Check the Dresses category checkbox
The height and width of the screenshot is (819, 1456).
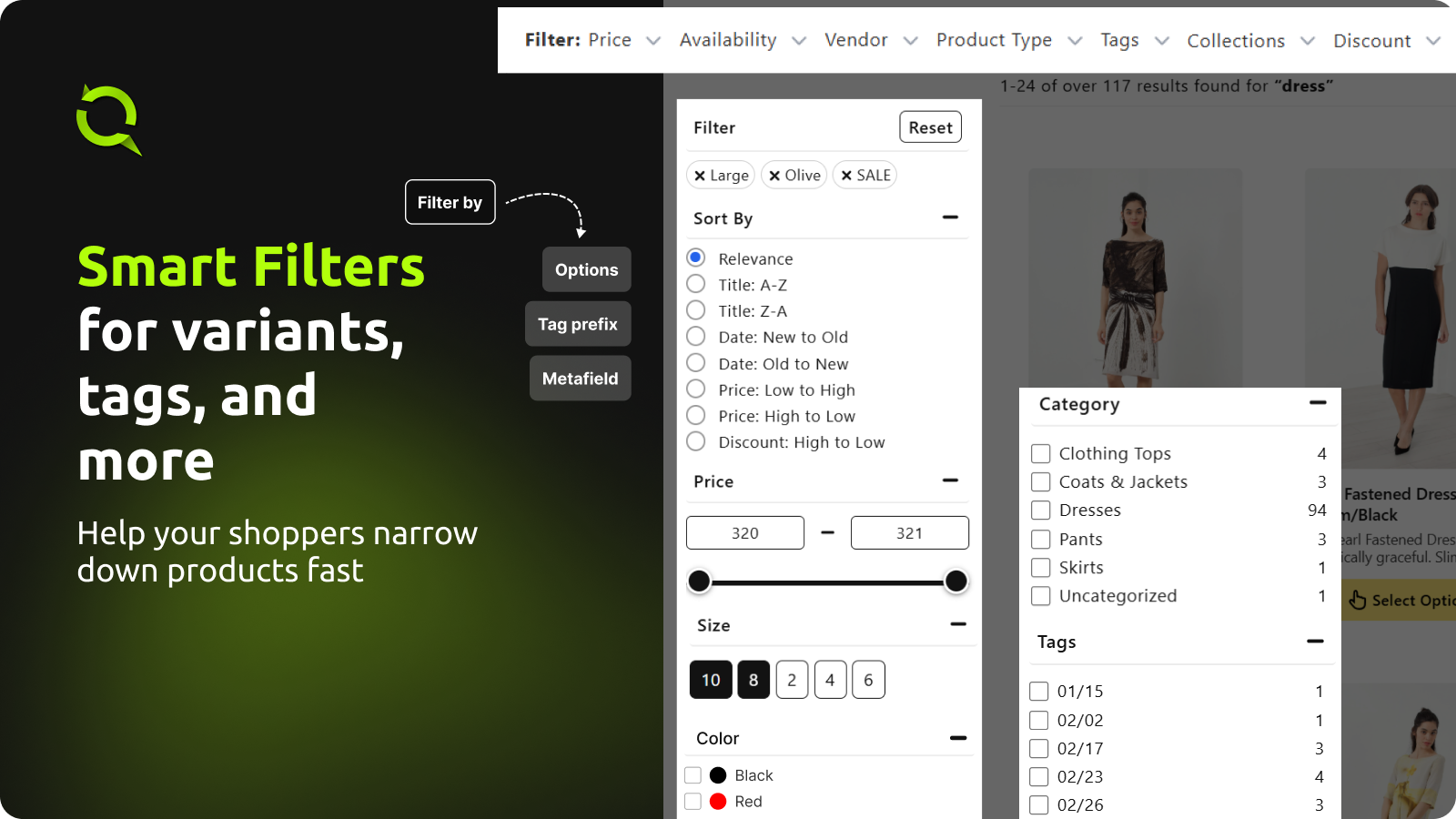pos(1040,510)
